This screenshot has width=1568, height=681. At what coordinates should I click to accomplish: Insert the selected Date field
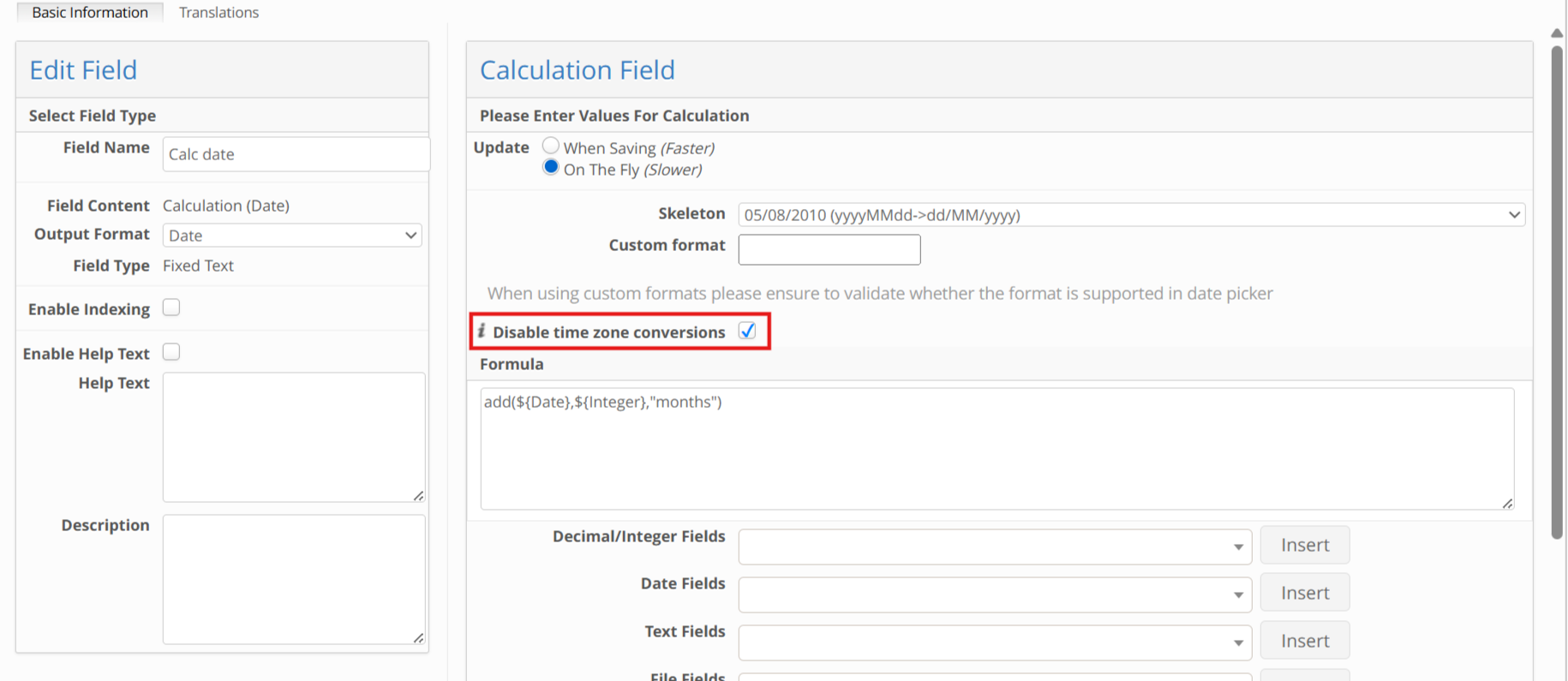pos(1305,593)
